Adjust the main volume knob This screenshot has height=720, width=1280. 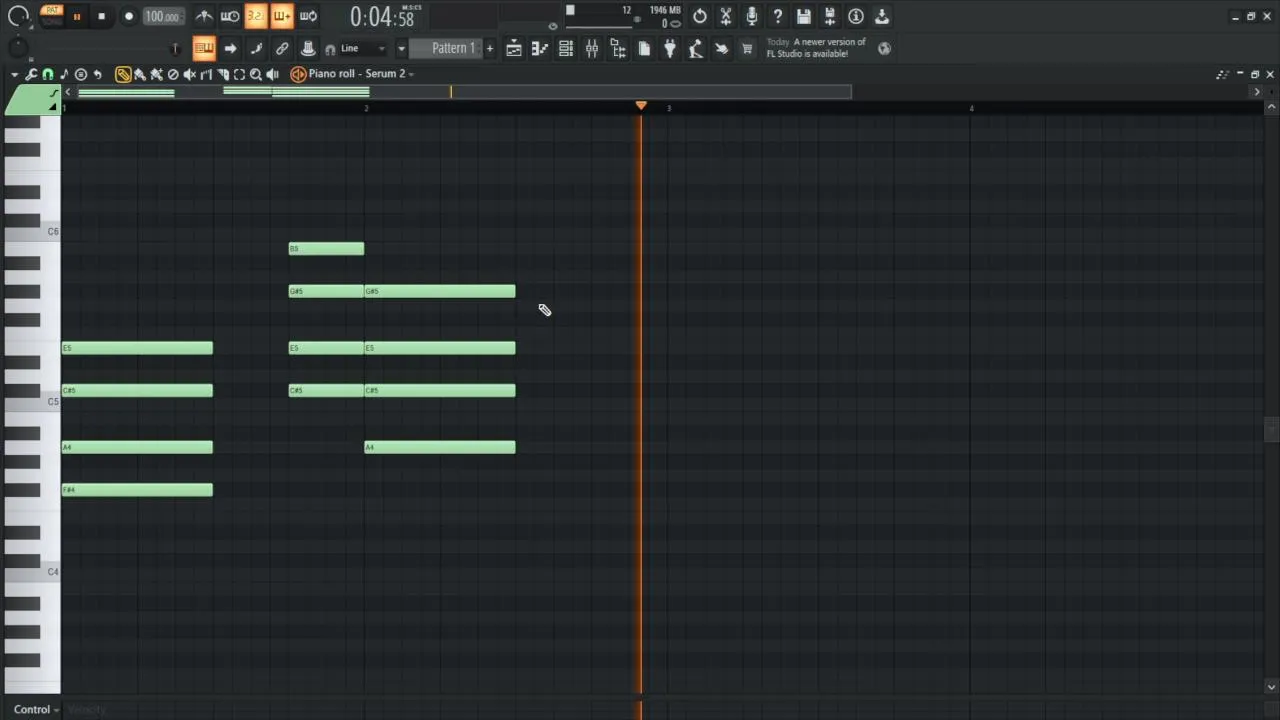(x=18, y=16)
